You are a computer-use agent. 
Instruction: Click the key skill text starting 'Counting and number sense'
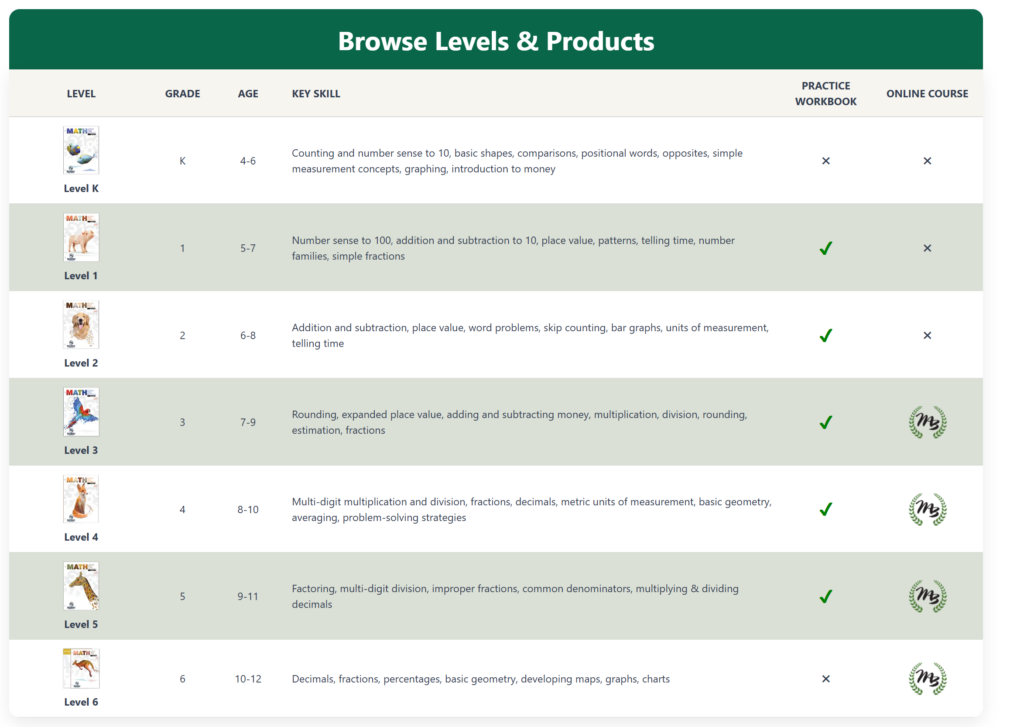(x=517, y=161)
